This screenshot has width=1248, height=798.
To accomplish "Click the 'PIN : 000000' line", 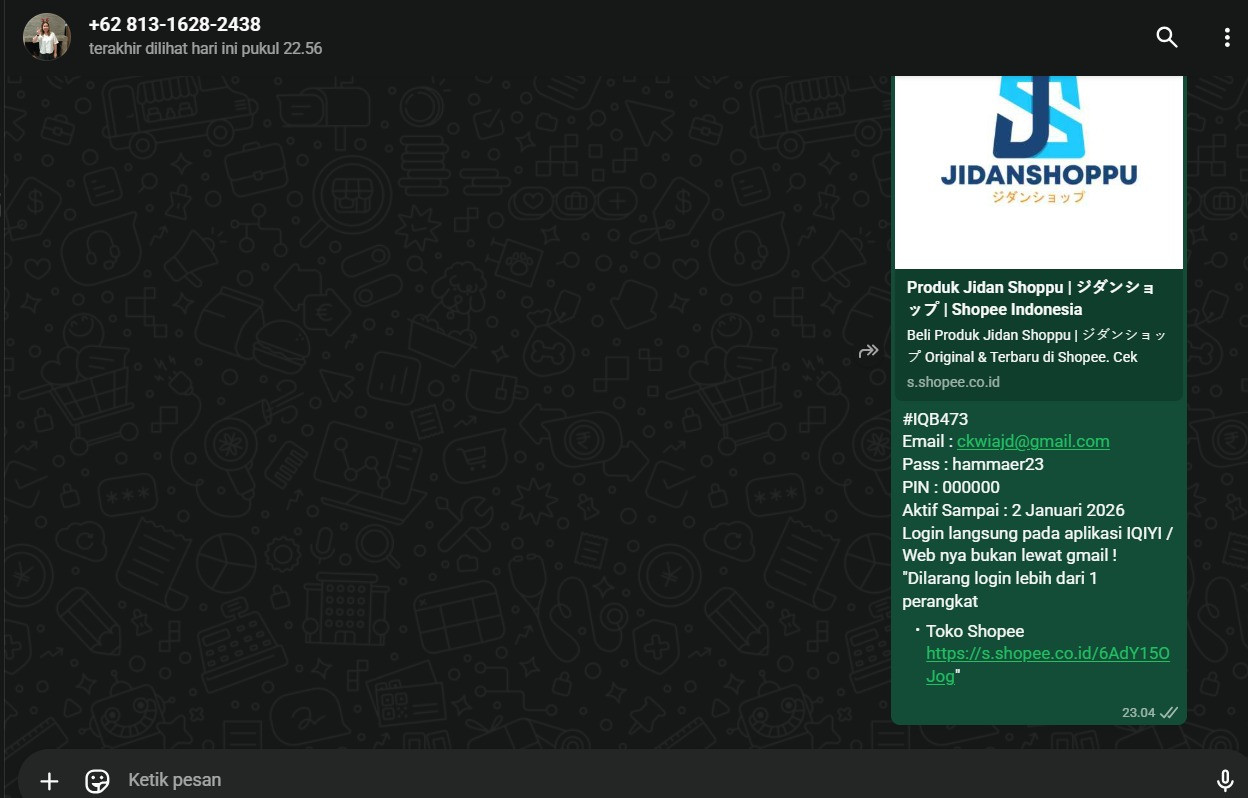I will tap(951, 487).
